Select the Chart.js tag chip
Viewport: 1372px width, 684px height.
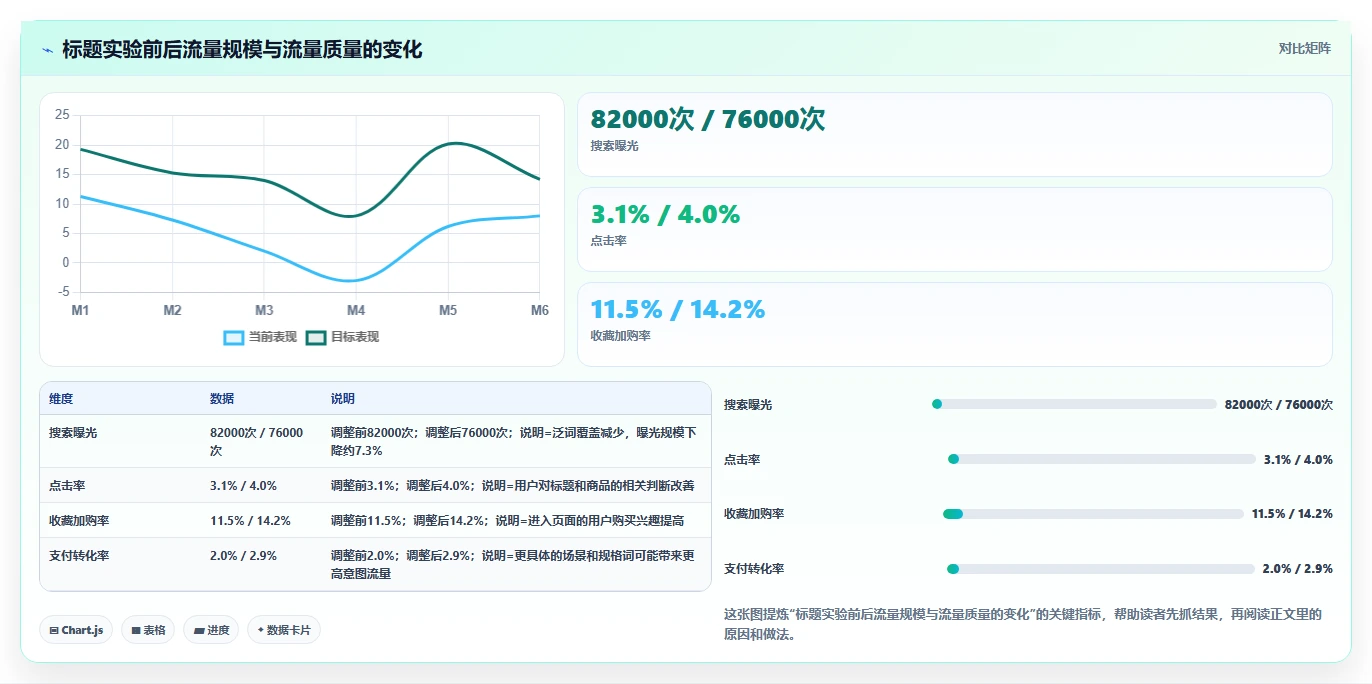point(76,630)
